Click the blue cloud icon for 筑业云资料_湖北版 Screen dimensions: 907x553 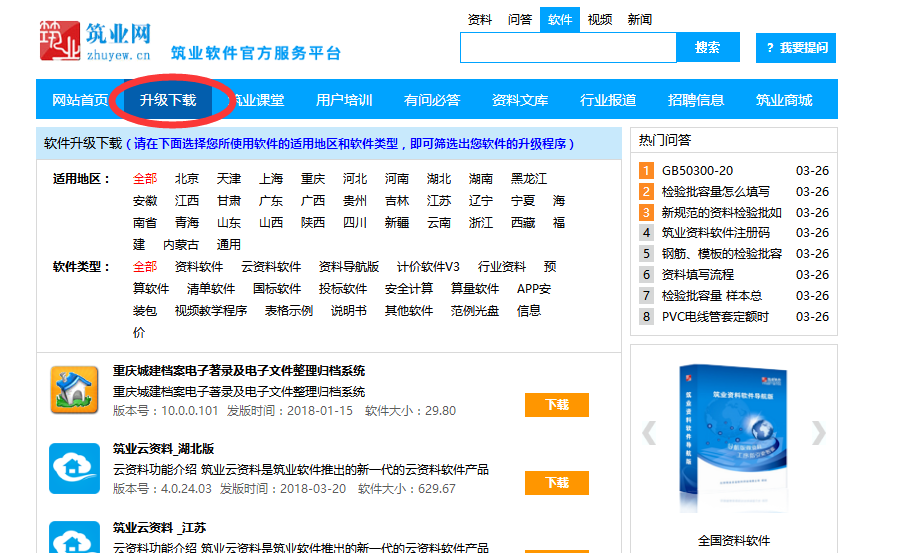tap(74, 468)
